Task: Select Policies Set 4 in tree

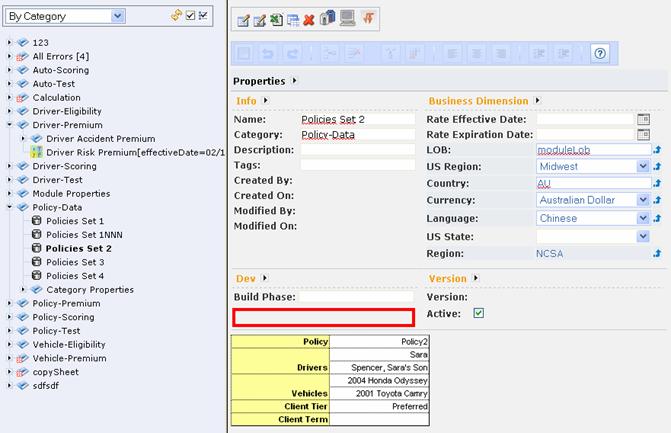Action: click(75, 276)
